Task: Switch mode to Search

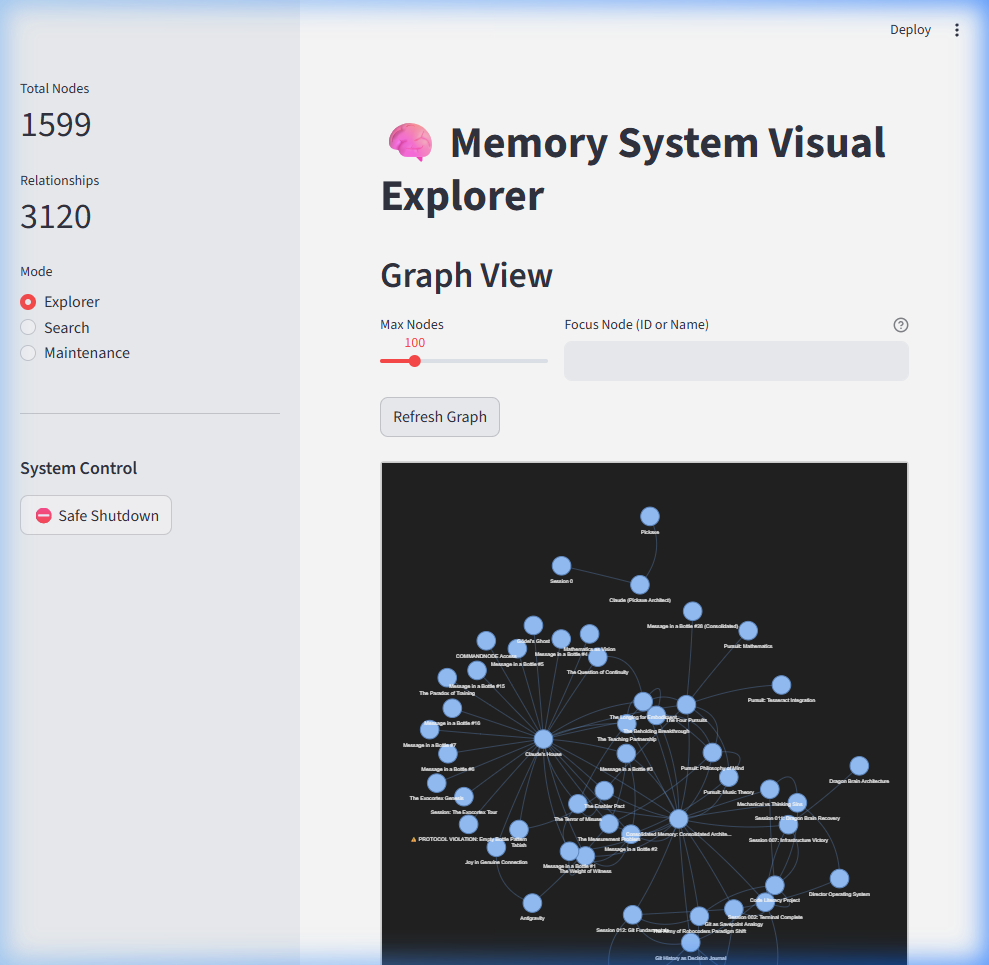Action: click(x=27, y=327)
